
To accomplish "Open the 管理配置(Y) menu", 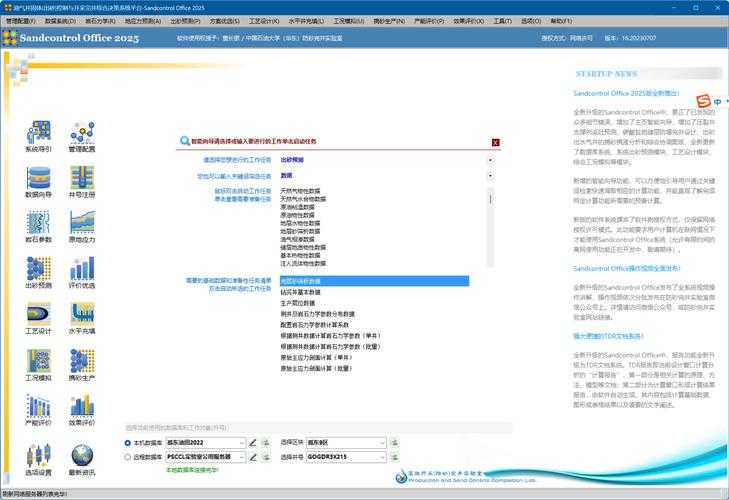I will coord(20,21).
